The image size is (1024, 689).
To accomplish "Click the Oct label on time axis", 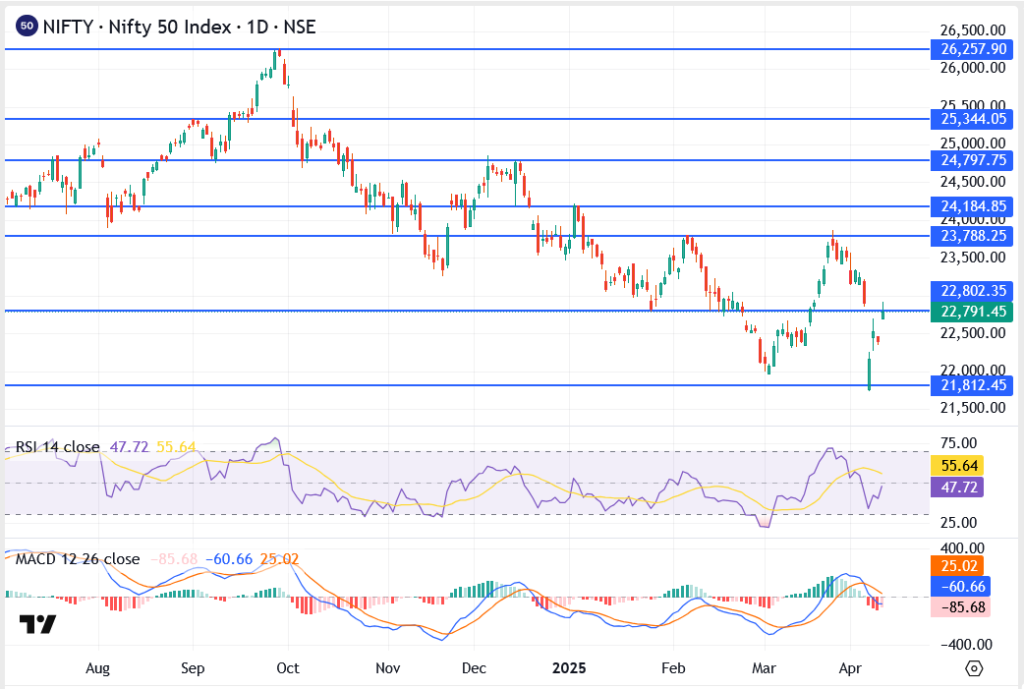I will click(288, 667).
